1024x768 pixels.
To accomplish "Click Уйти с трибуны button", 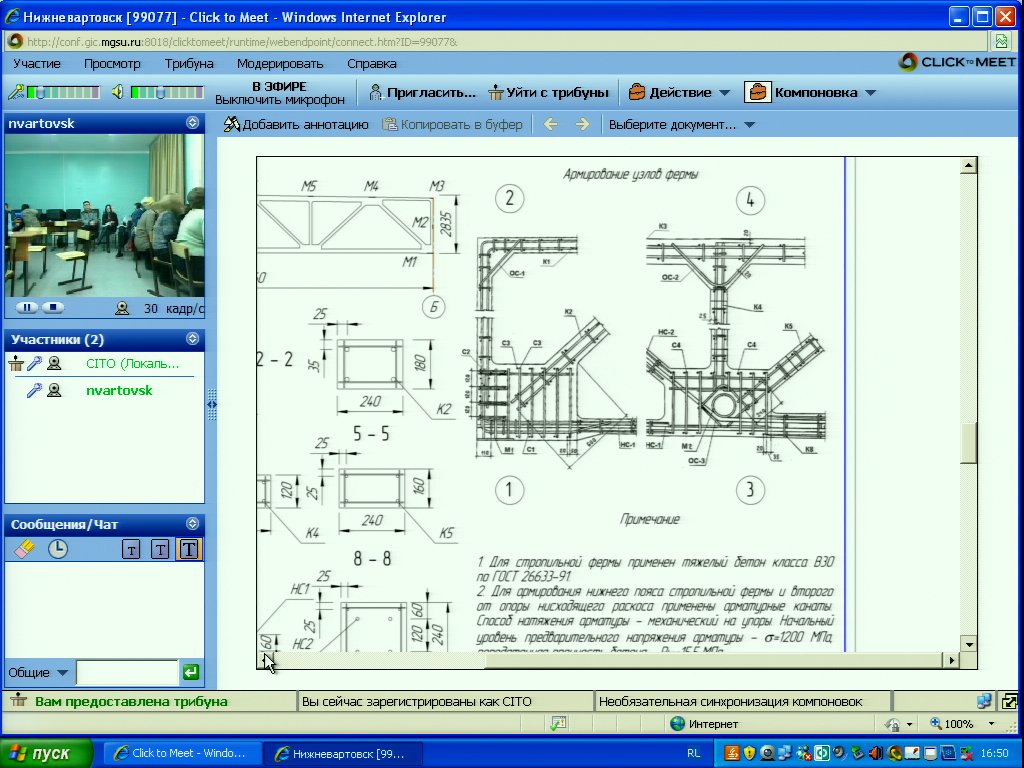I will tap(549, 93).
